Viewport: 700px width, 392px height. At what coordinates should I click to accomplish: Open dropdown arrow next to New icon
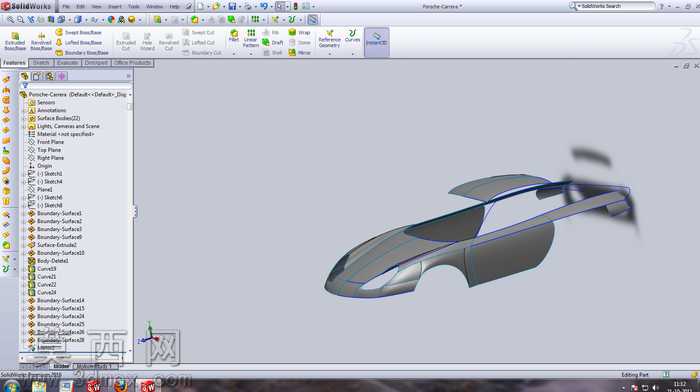pos(208,7)
